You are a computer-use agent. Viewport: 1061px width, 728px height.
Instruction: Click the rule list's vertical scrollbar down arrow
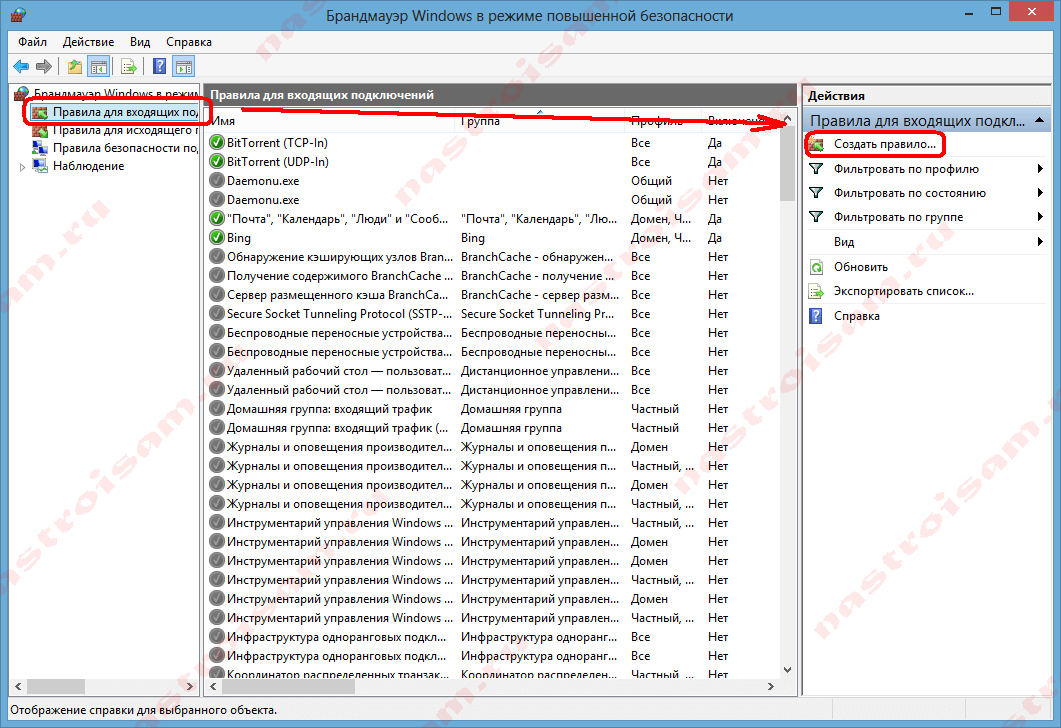pos(787,669)
